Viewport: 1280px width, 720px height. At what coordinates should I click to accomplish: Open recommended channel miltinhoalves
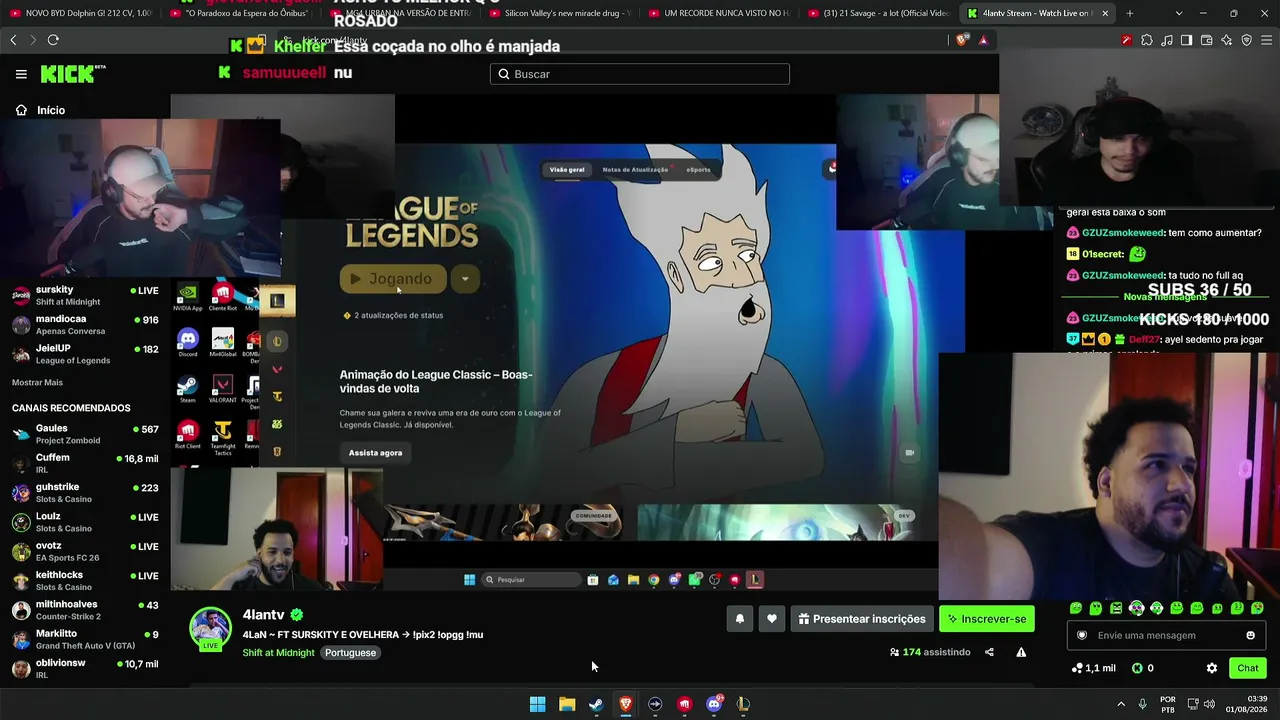[x=85, y=610]
